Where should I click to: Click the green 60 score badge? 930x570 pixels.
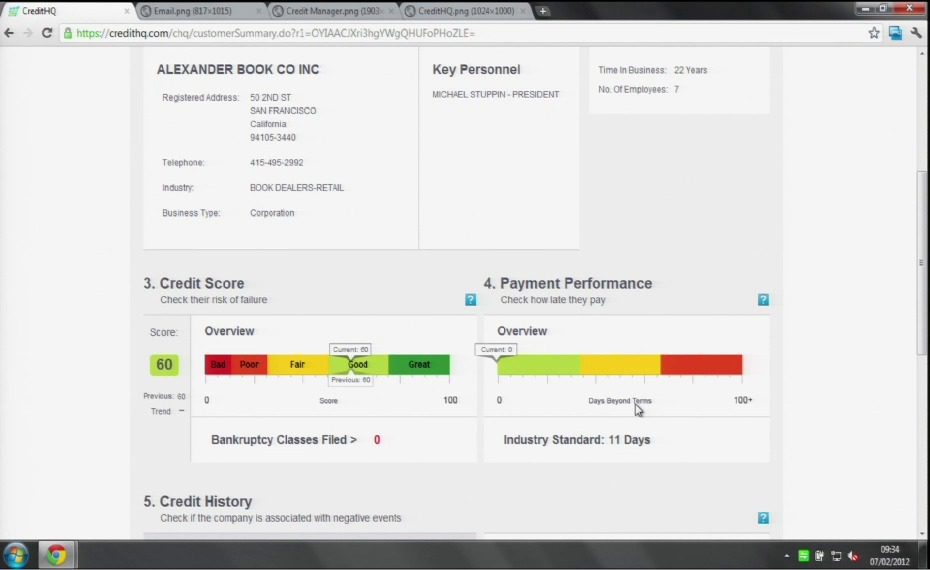click(164, 364)
